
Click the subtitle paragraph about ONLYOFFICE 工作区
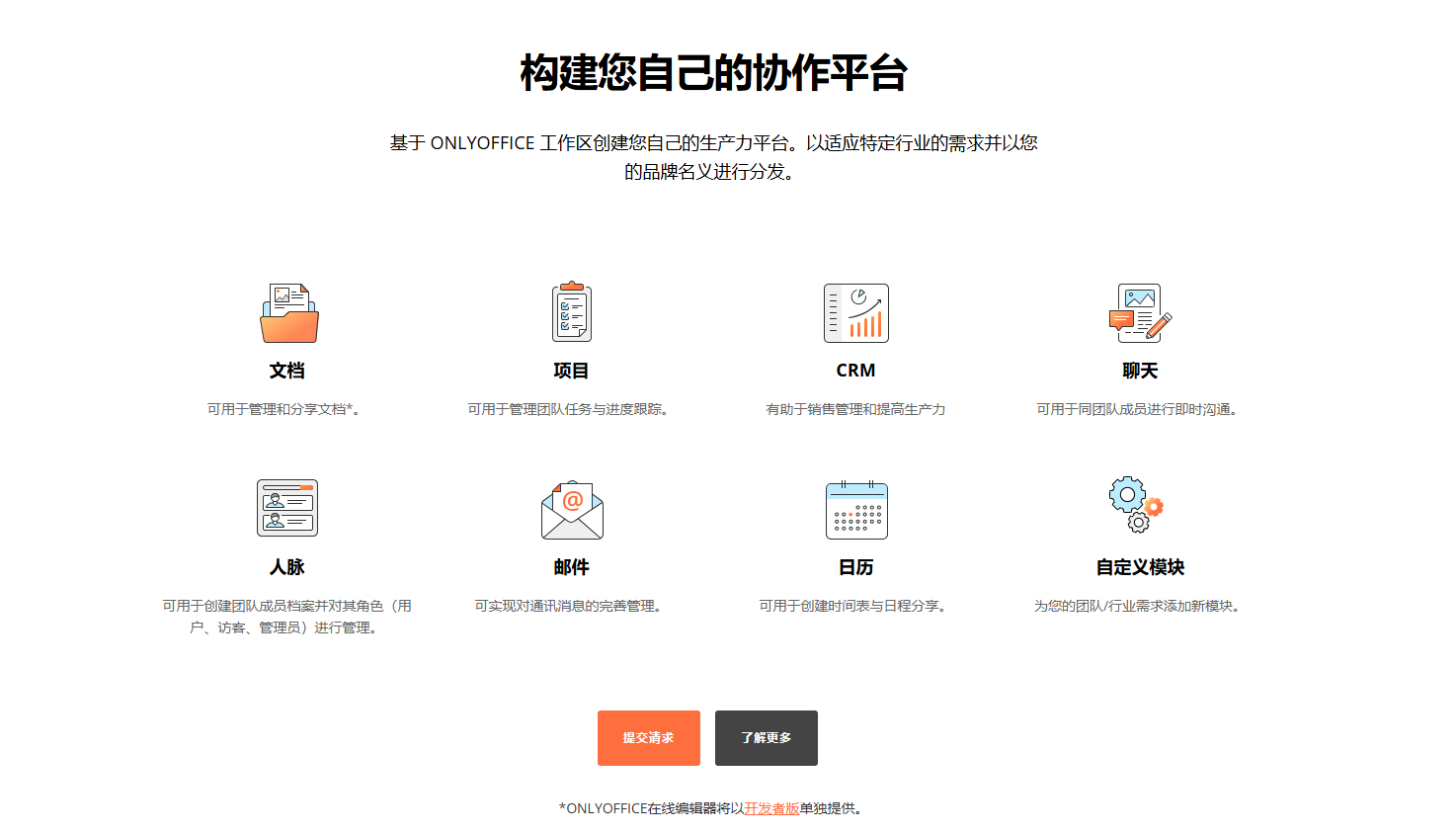pyautogui.click(x=713, y=157)
